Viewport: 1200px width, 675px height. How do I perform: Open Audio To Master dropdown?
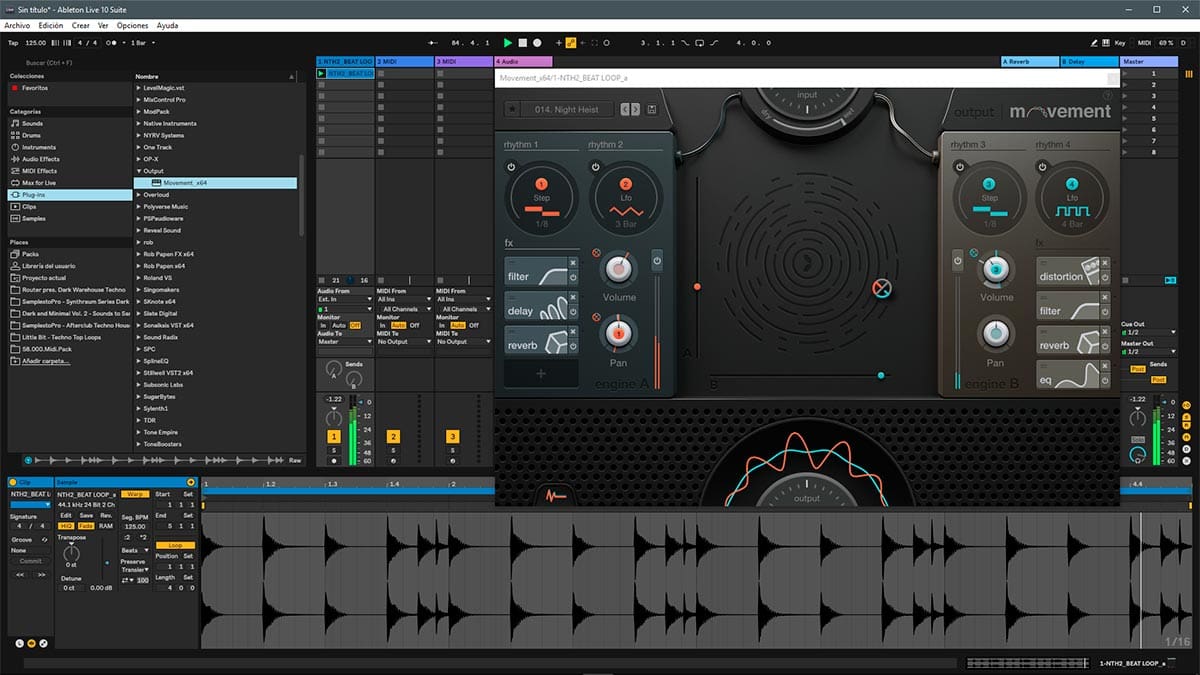[x=345, y=341]
